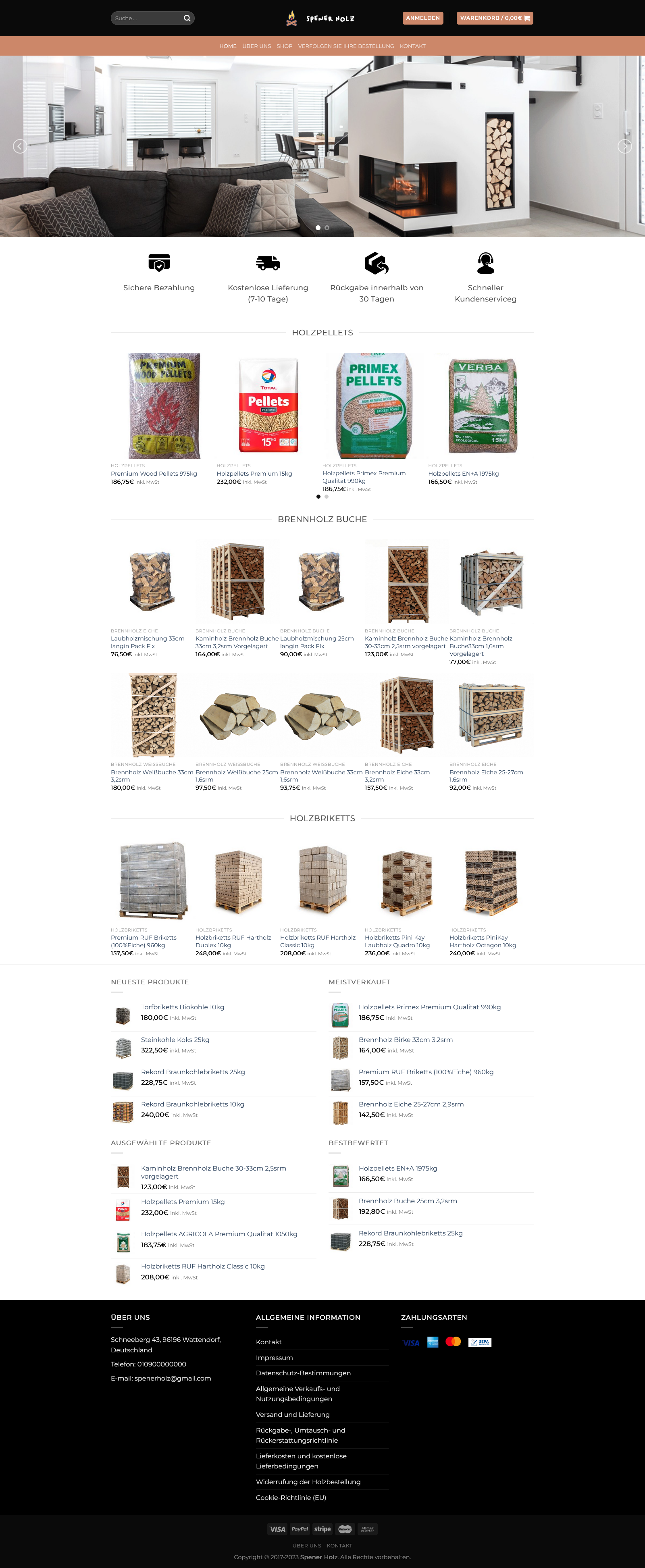
Task: Click the search magnifier icon
Action: (187, 18)
